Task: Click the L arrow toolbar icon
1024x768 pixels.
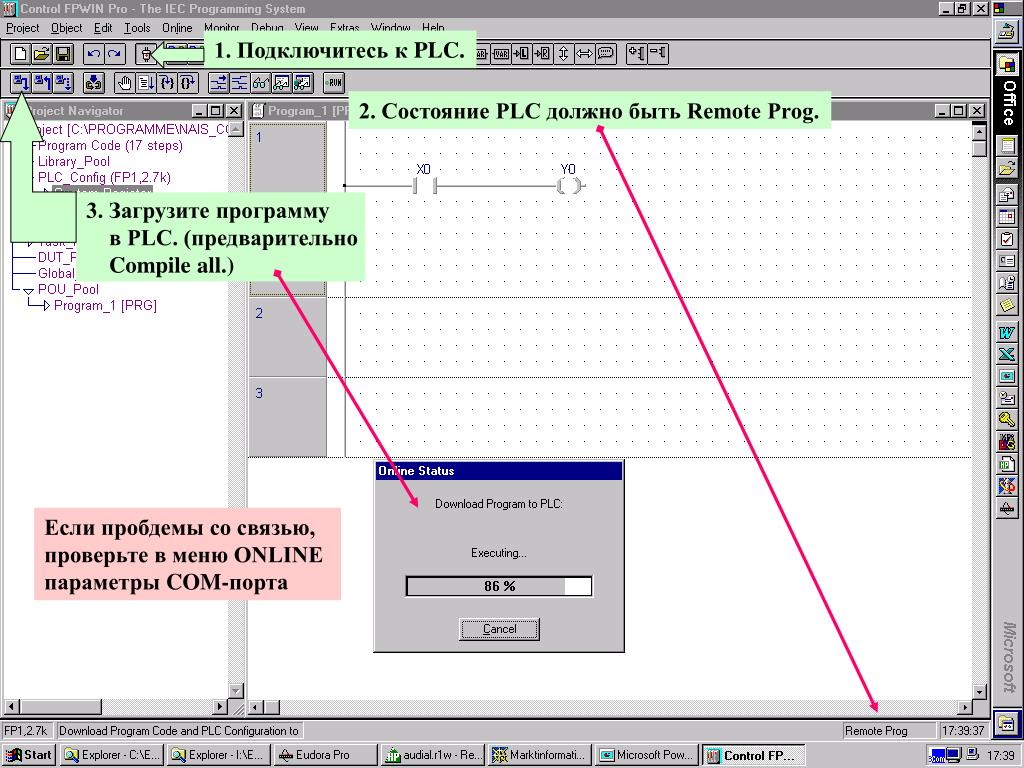Action: [x=521, y=54]
